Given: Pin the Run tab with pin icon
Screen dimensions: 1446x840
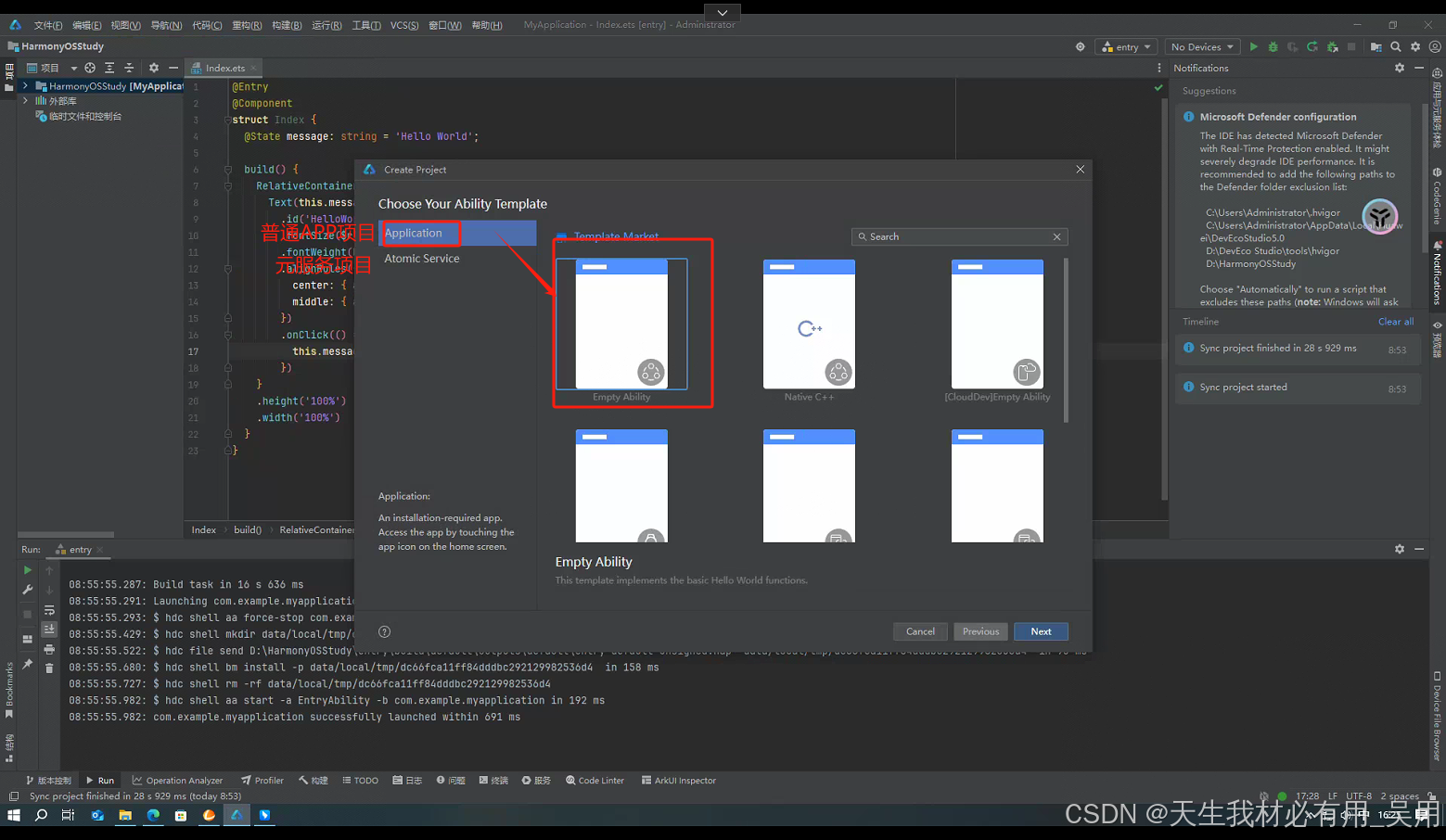Looking at the screenshot, I should click(27, 664).
